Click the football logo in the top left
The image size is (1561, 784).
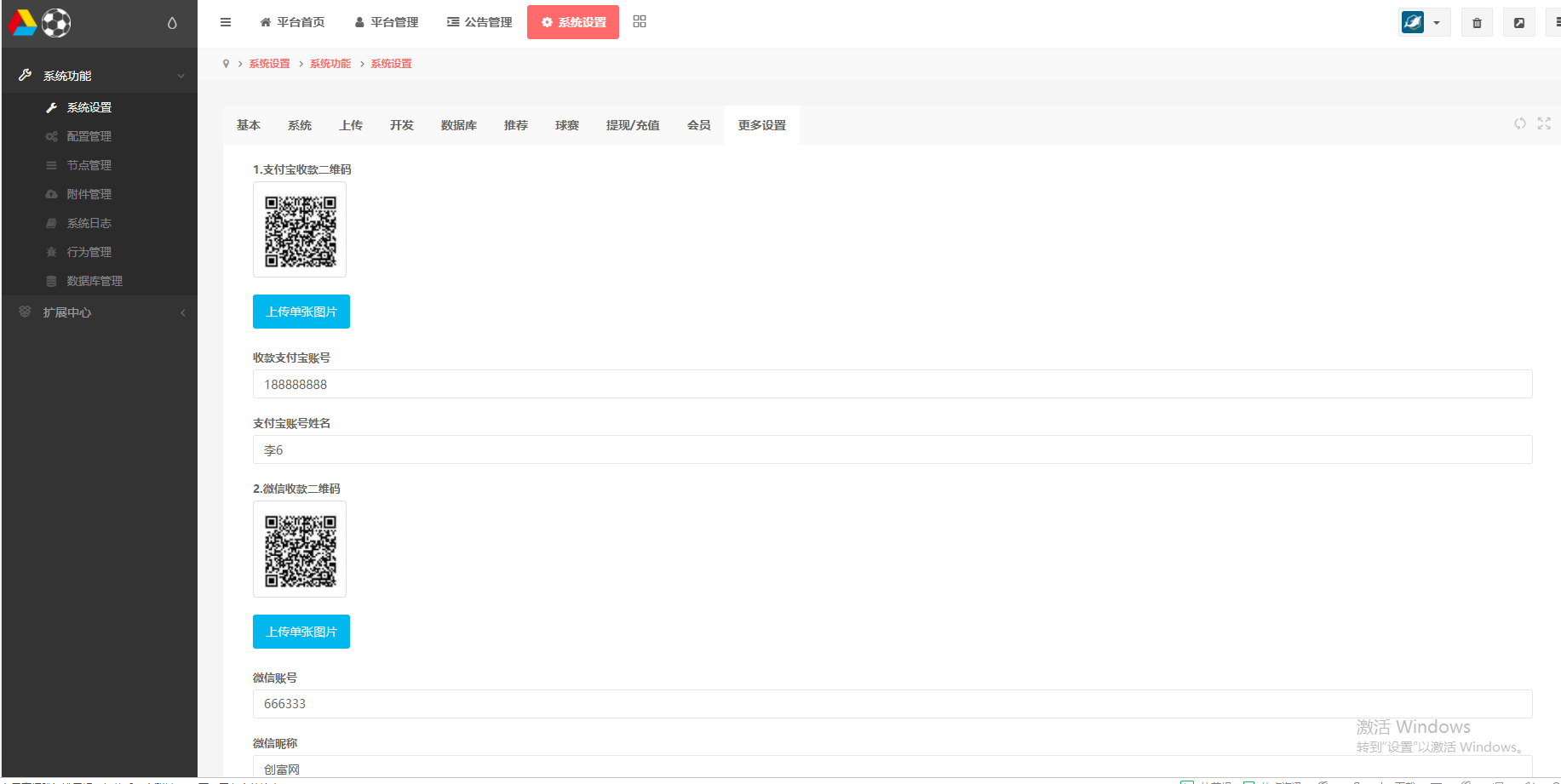(x=55, y=23)
